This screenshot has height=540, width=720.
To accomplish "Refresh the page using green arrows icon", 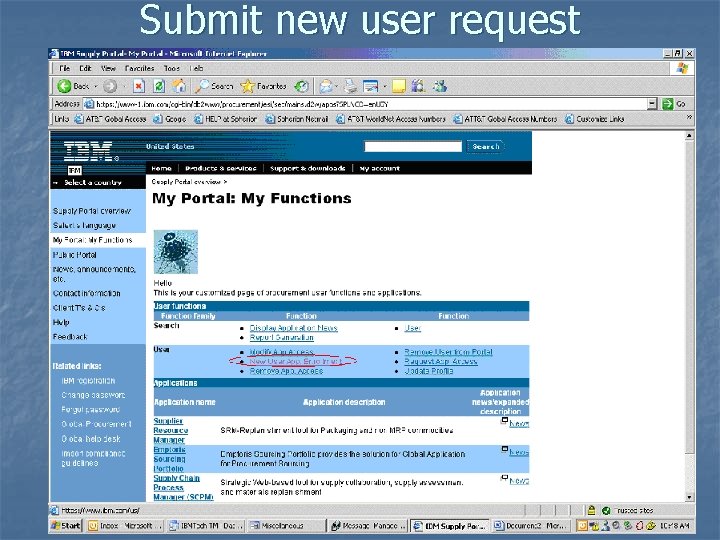I will (x=159, y=86).
